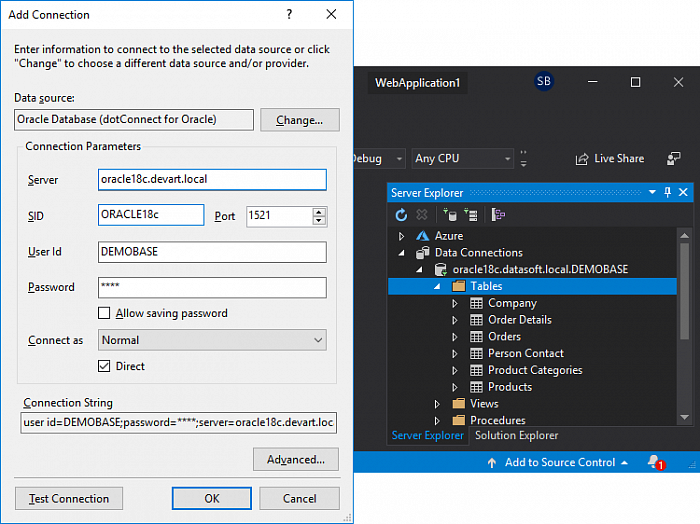
Task: Click the Change... data source button
Action: [x=299, y=120]
